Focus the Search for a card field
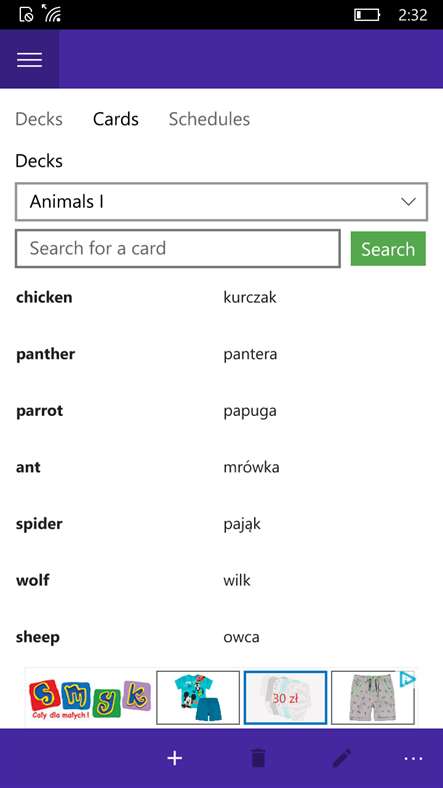 point(178,248)
